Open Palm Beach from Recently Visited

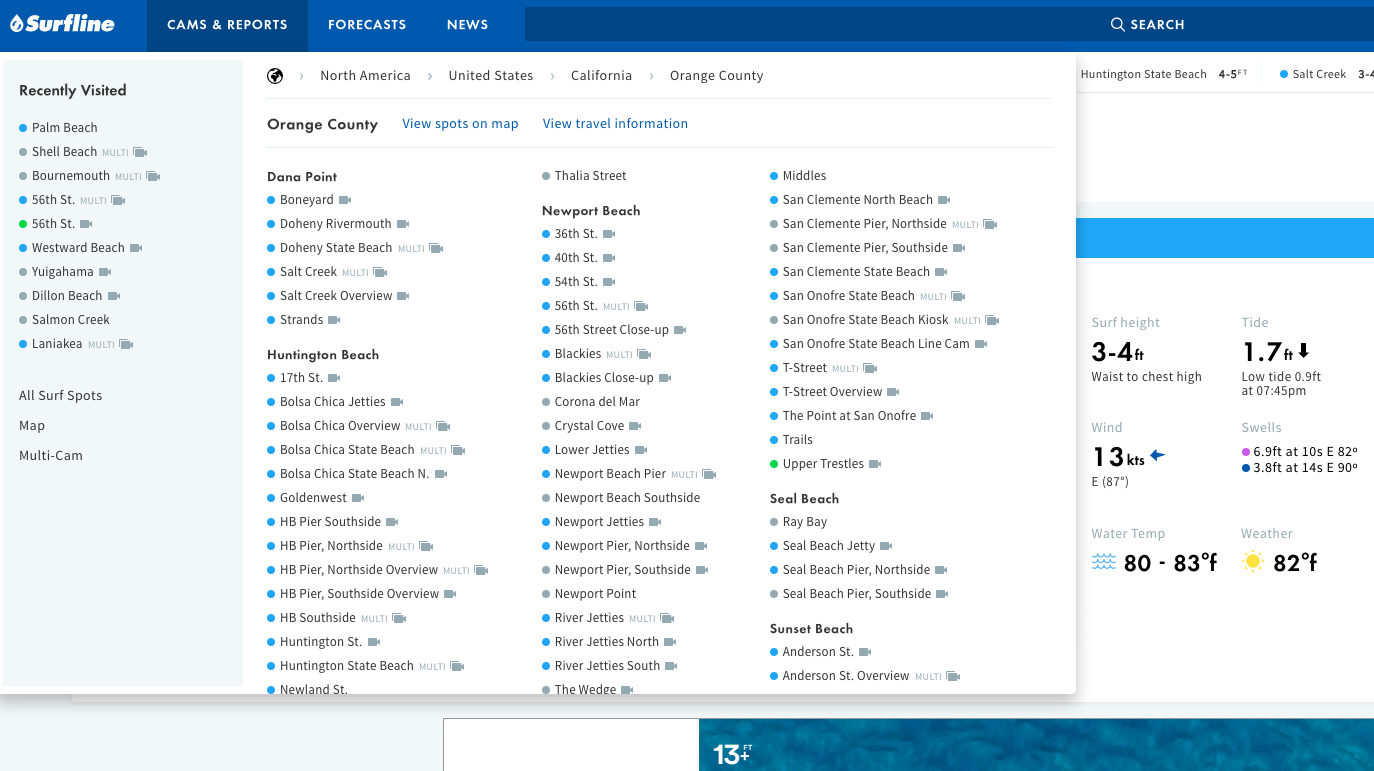click(64, 128)
